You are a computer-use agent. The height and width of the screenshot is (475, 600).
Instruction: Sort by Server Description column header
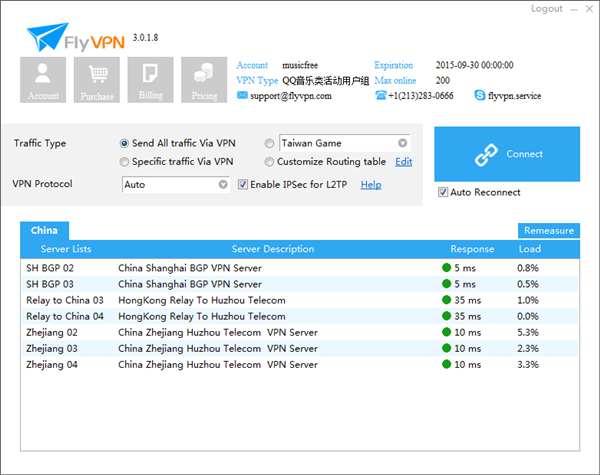273,249
